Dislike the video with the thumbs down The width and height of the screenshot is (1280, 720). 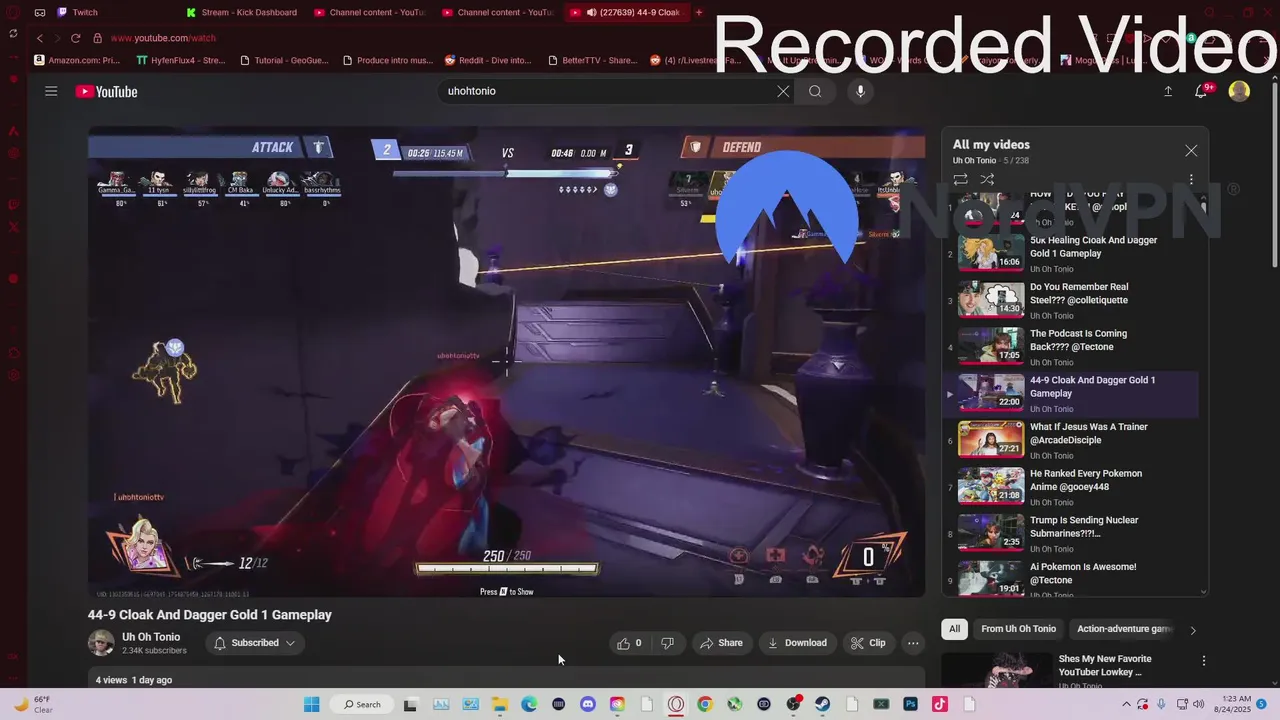(667, 643)
